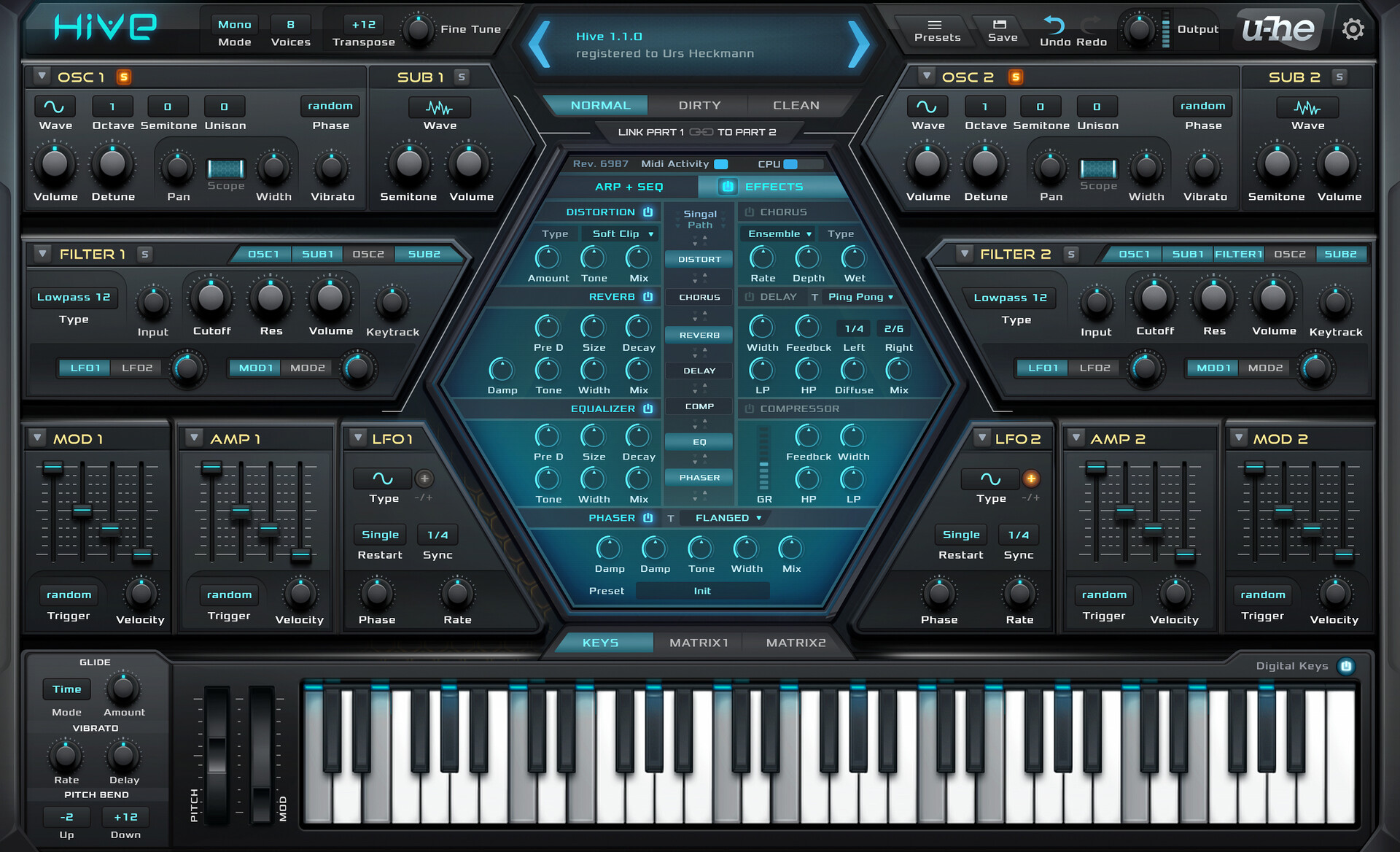Click OSC 1 random Phase button
The width and height of the screenshot is (1400, 852).
click(x=330, y=106)
